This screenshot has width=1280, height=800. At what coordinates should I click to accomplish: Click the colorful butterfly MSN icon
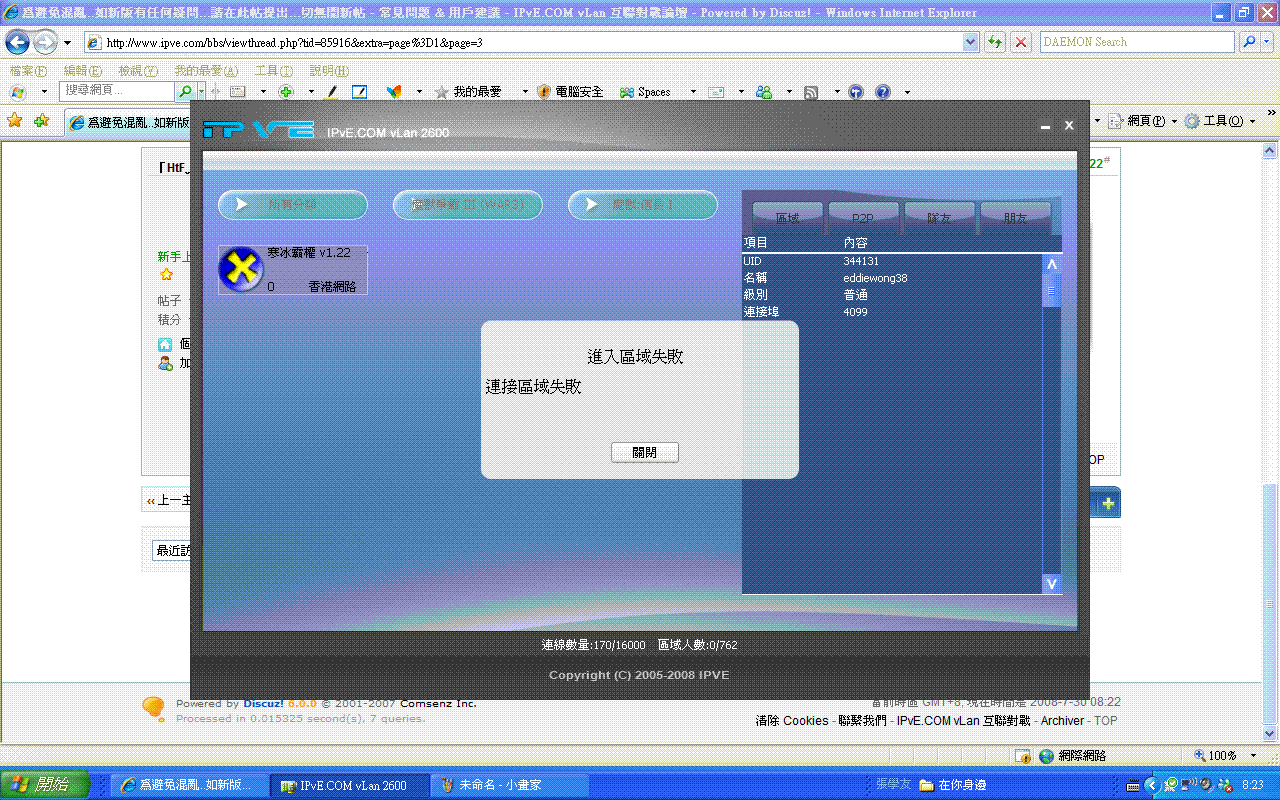(x=394, y=92)
